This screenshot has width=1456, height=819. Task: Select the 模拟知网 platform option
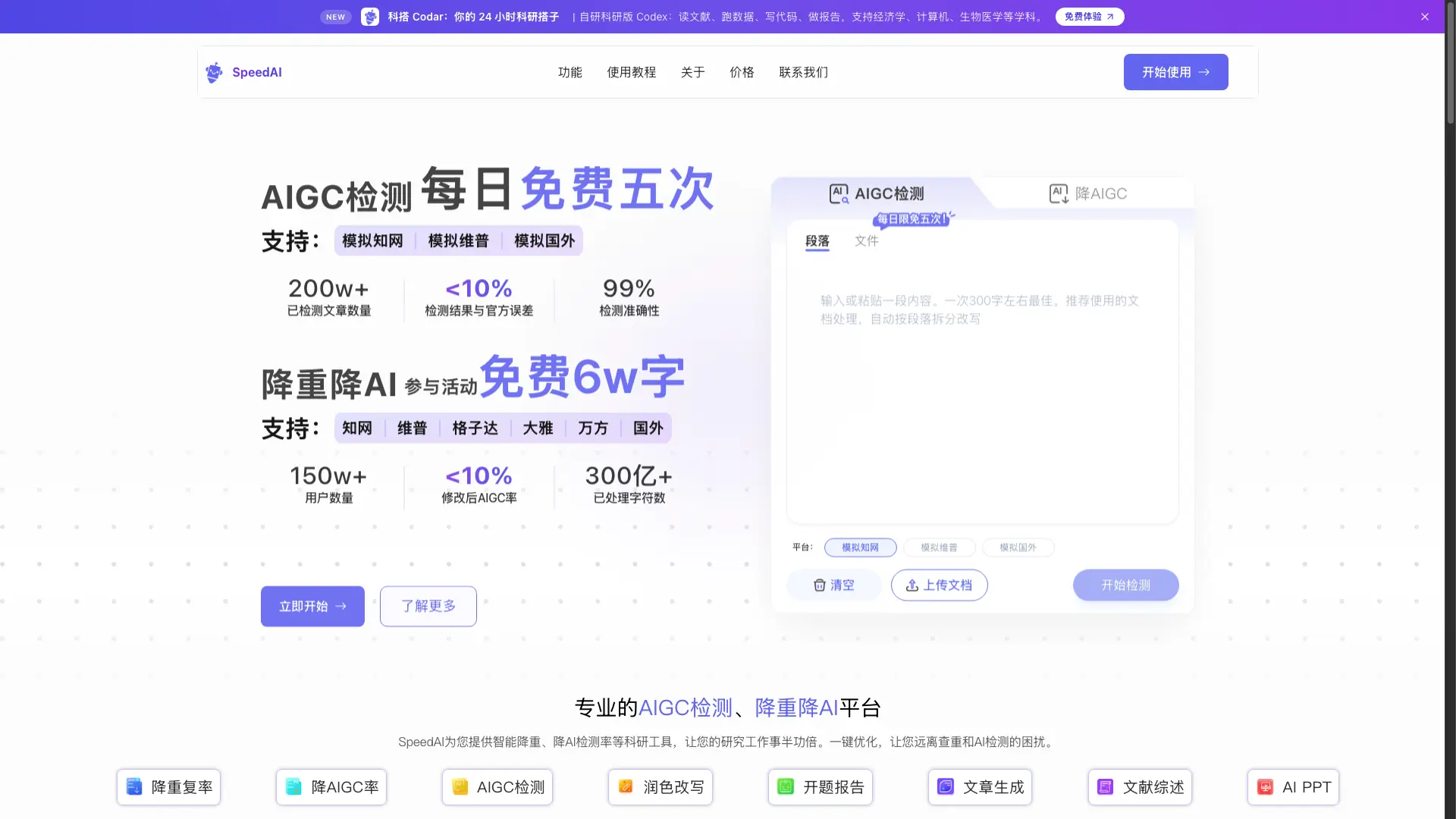[861, 548]
